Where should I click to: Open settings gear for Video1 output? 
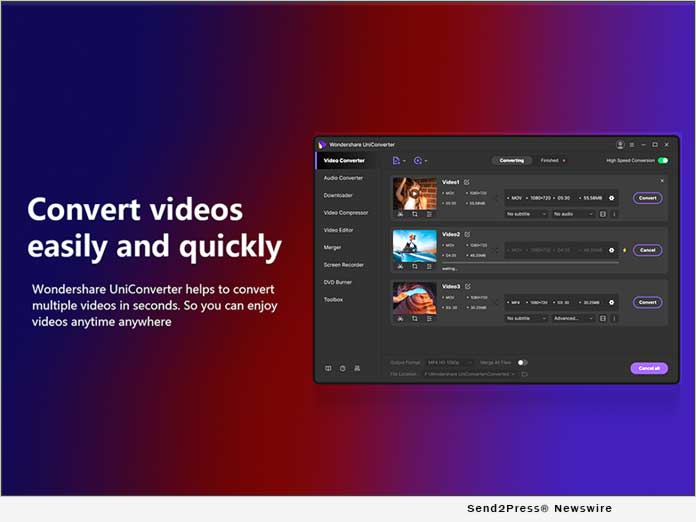(x=612, y=198)
